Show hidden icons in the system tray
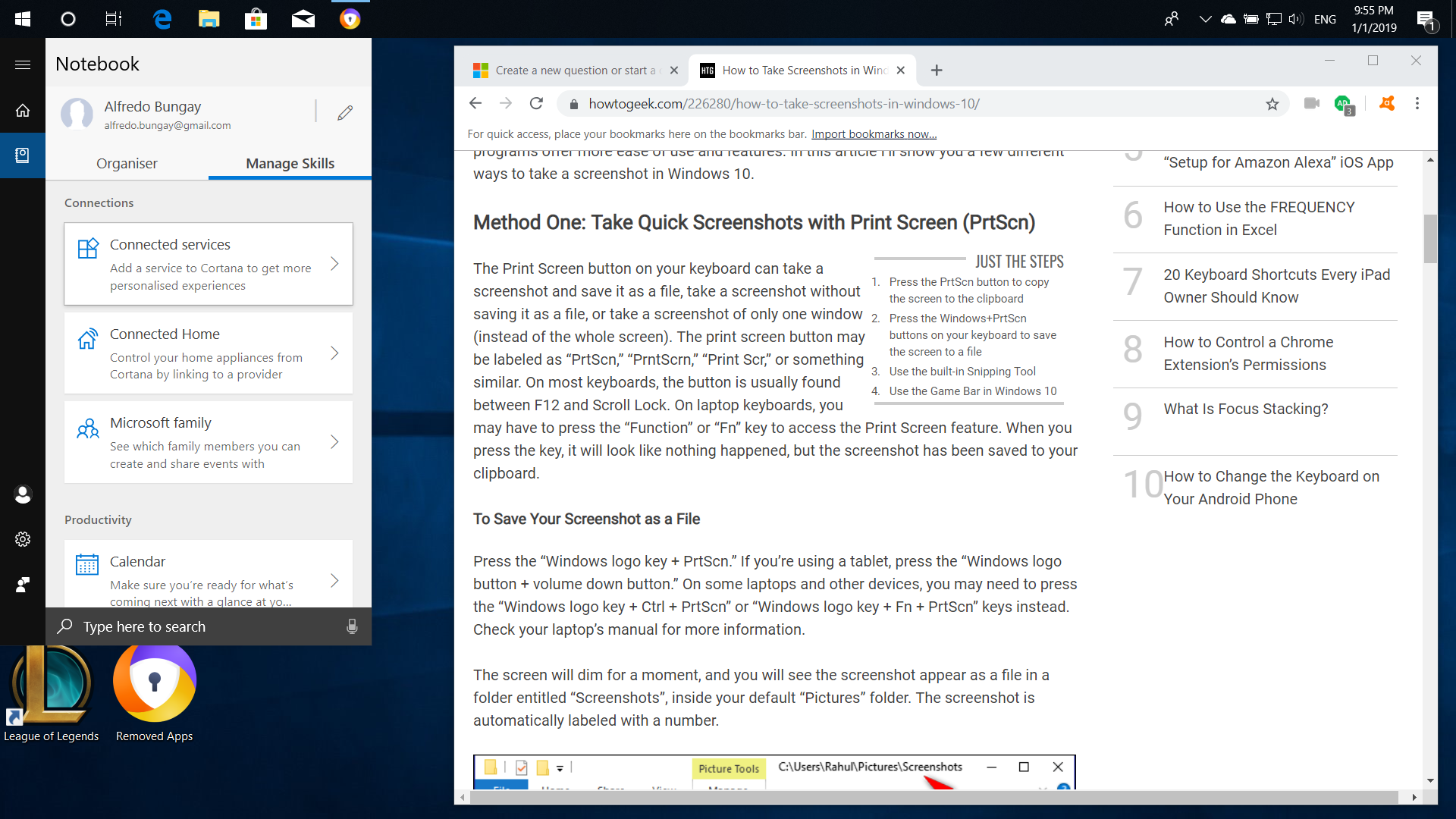 1204,19
